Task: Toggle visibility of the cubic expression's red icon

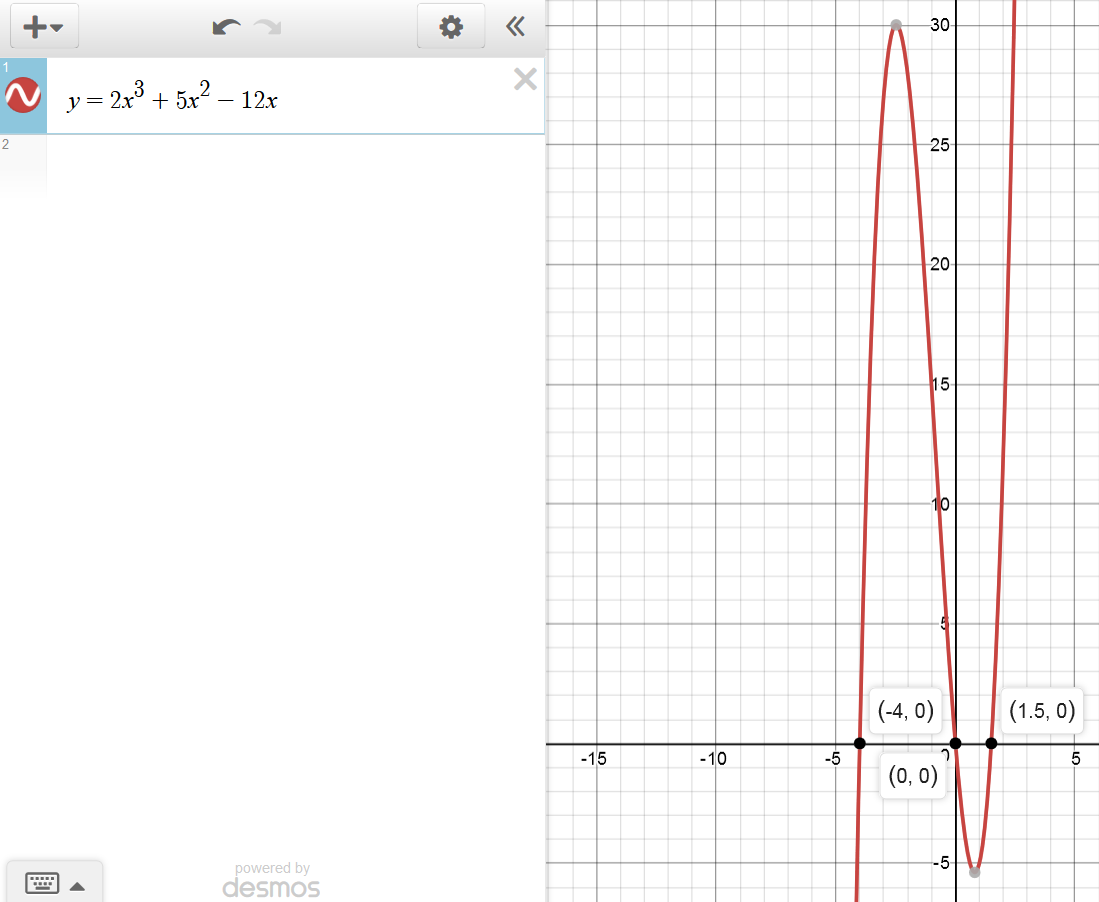Action: pyautogui.click(x=23, y=96)
